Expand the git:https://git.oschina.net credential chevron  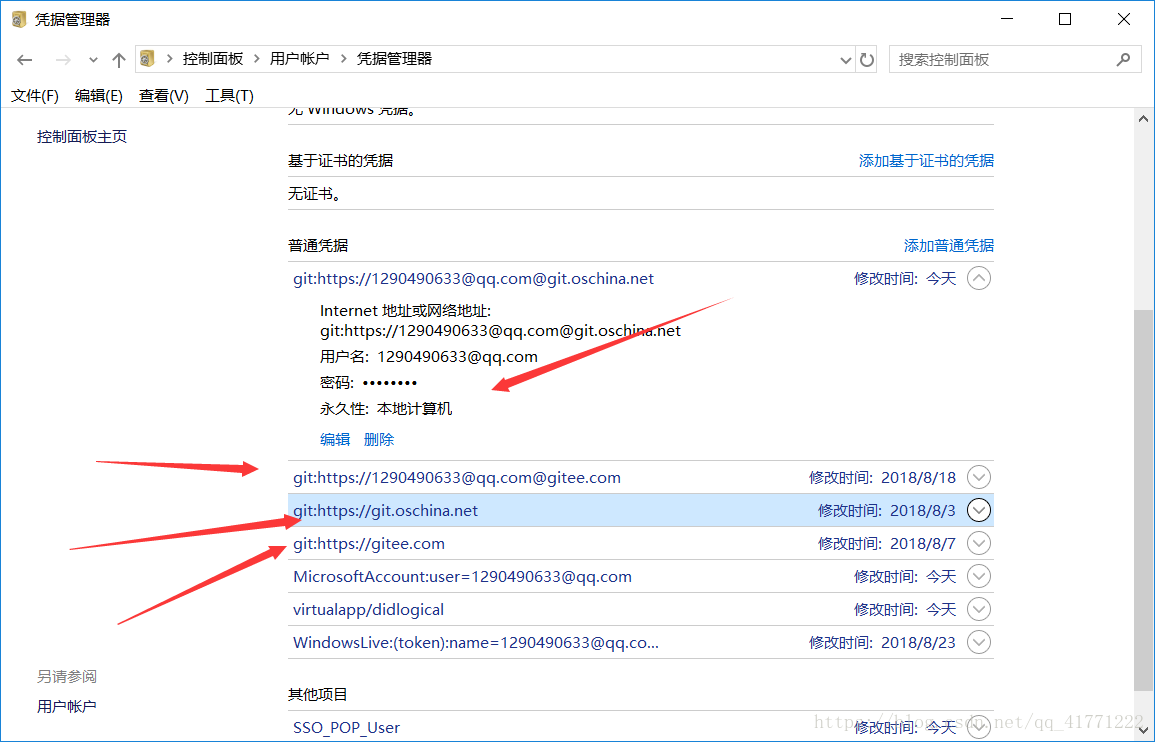[978, 510]
